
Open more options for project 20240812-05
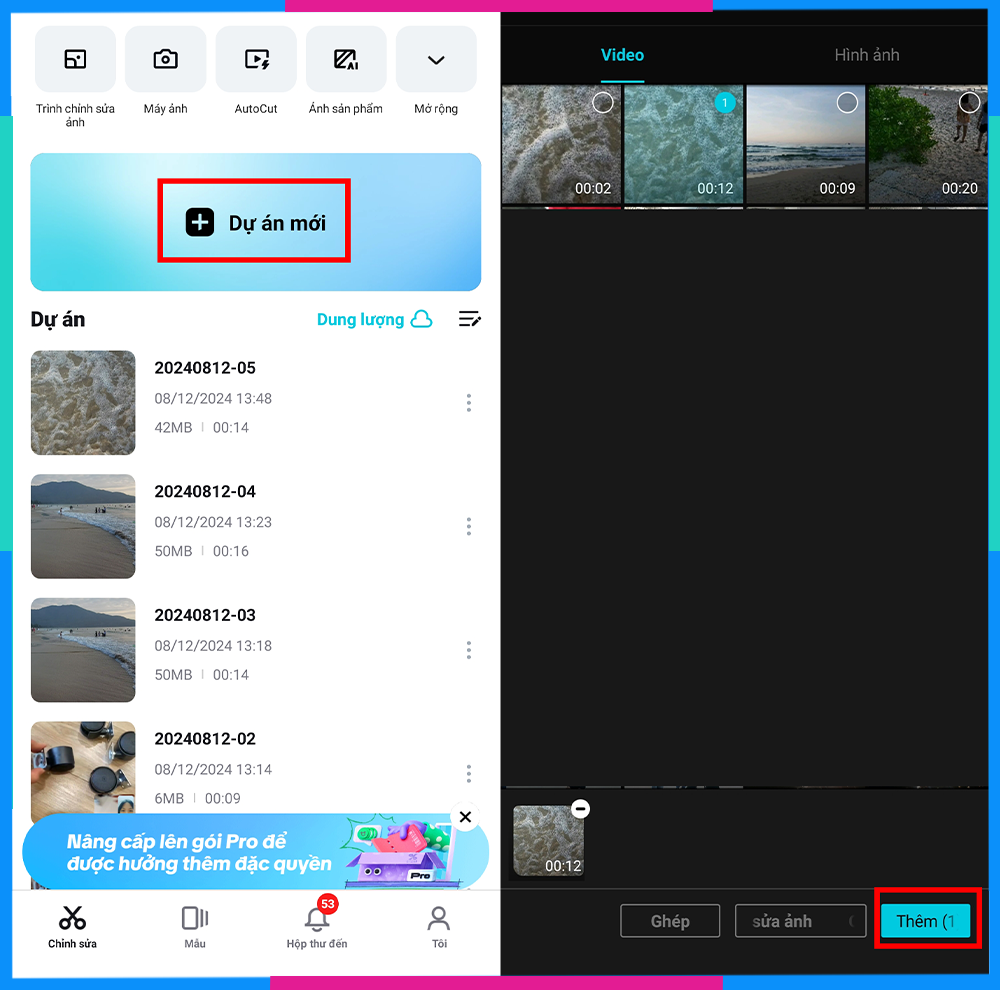469,403
